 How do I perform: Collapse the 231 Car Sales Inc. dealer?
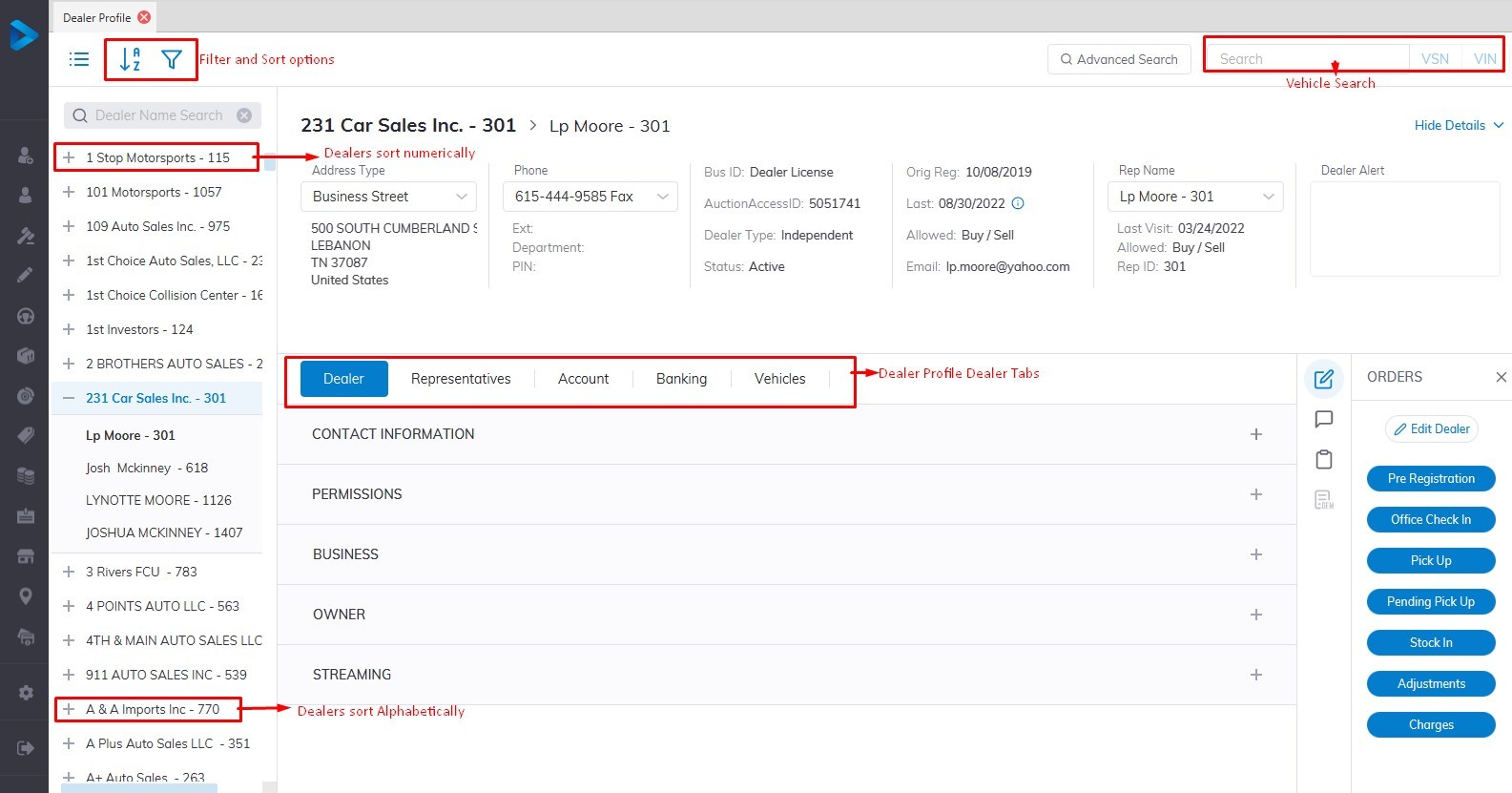click(x=69, y=398)
